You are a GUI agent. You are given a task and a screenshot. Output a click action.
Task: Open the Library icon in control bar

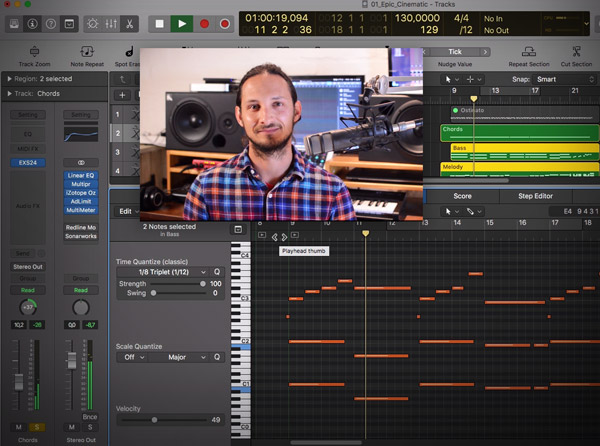click(14, 24)
